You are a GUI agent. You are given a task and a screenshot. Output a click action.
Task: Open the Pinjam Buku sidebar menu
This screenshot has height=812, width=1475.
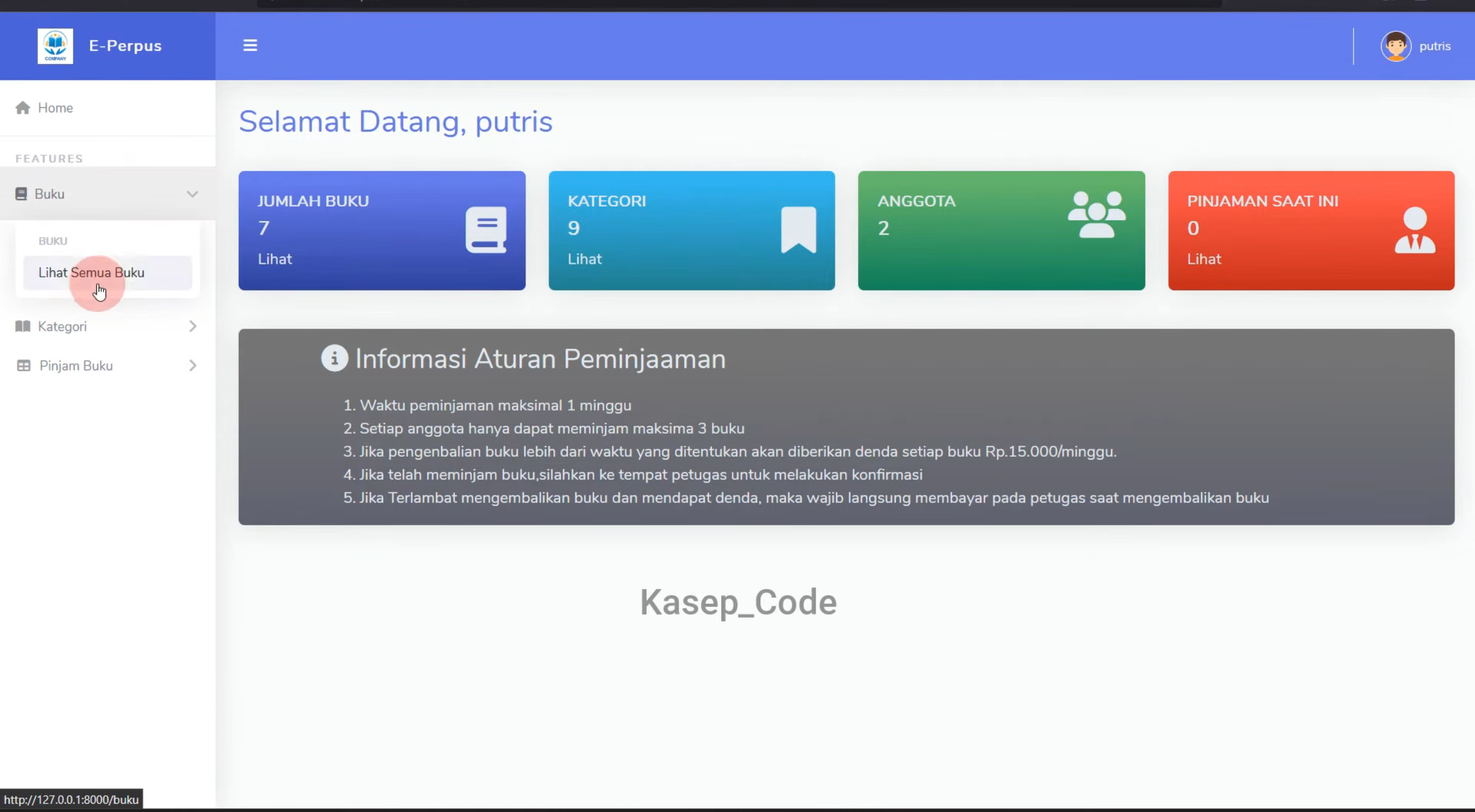click(x=107, y=366)
